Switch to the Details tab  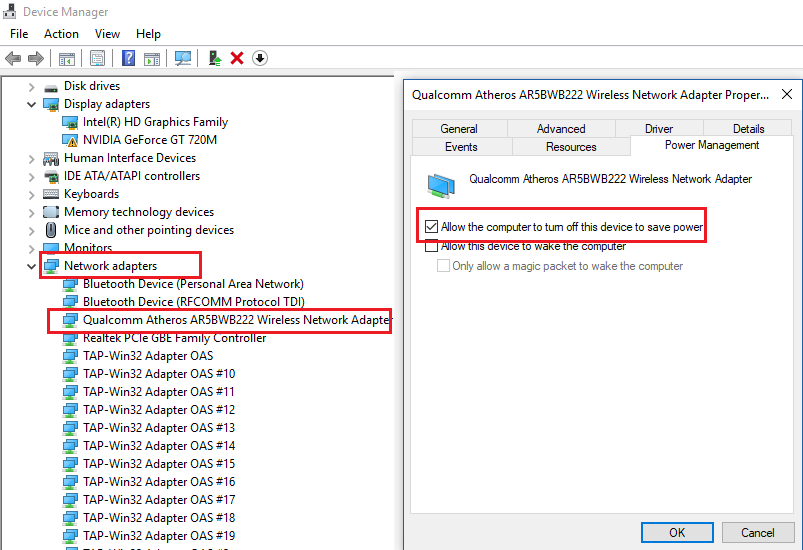pos(748,129)
